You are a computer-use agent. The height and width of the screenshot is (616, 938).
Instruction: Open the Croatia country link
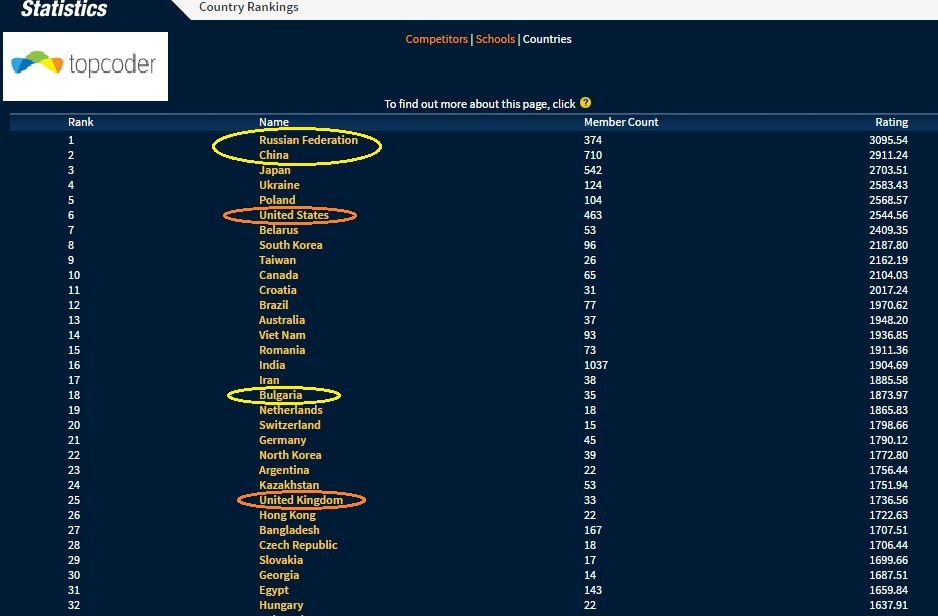pos(278,290)
